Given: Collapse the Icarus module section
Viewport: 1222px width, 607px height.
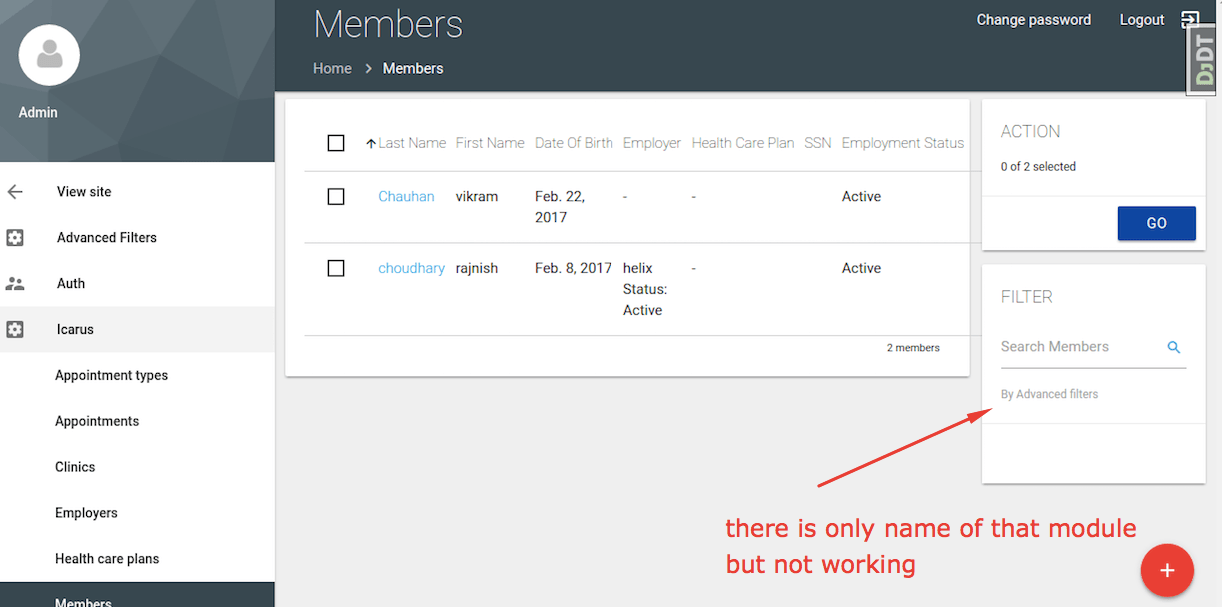Looking at the screenshot, I should pyautogui.click(x=75, y=329).
